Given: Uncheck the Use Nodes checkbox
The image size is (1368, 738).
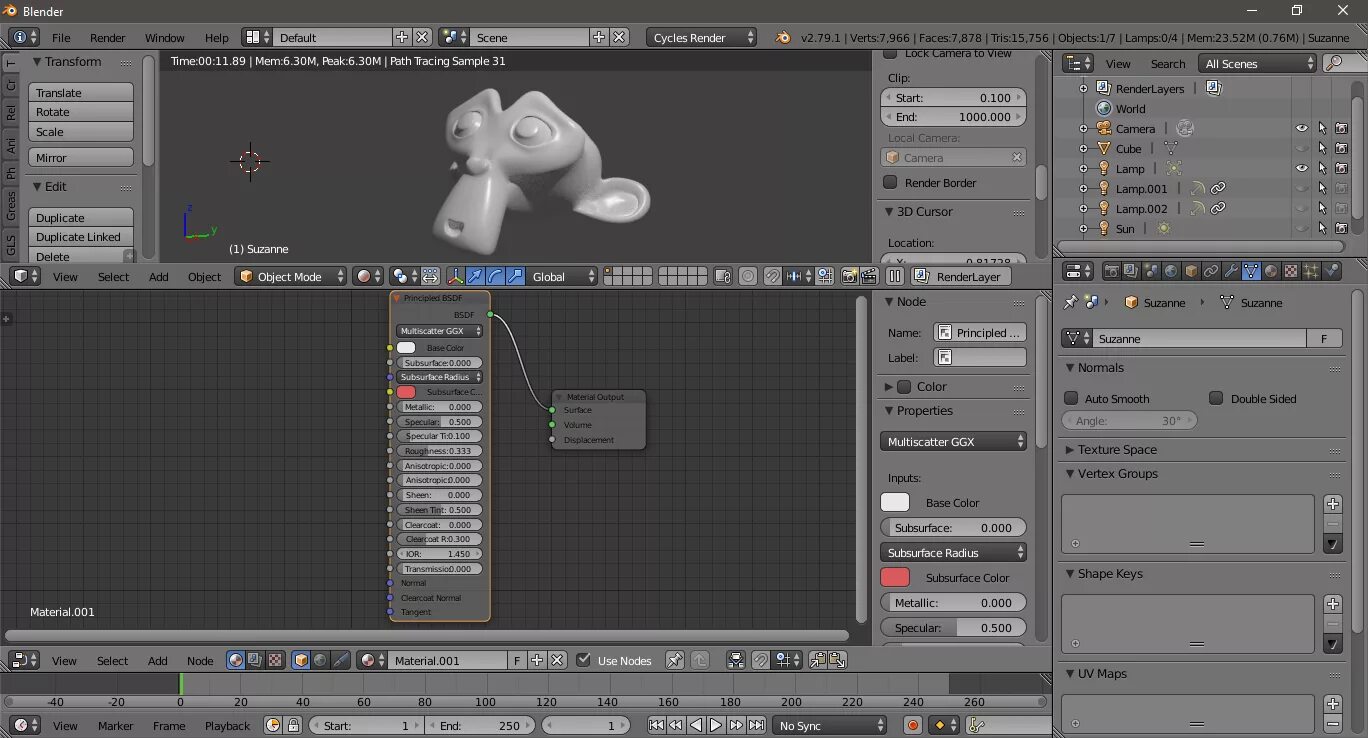Looking at the screenshot, I should 584,659.
